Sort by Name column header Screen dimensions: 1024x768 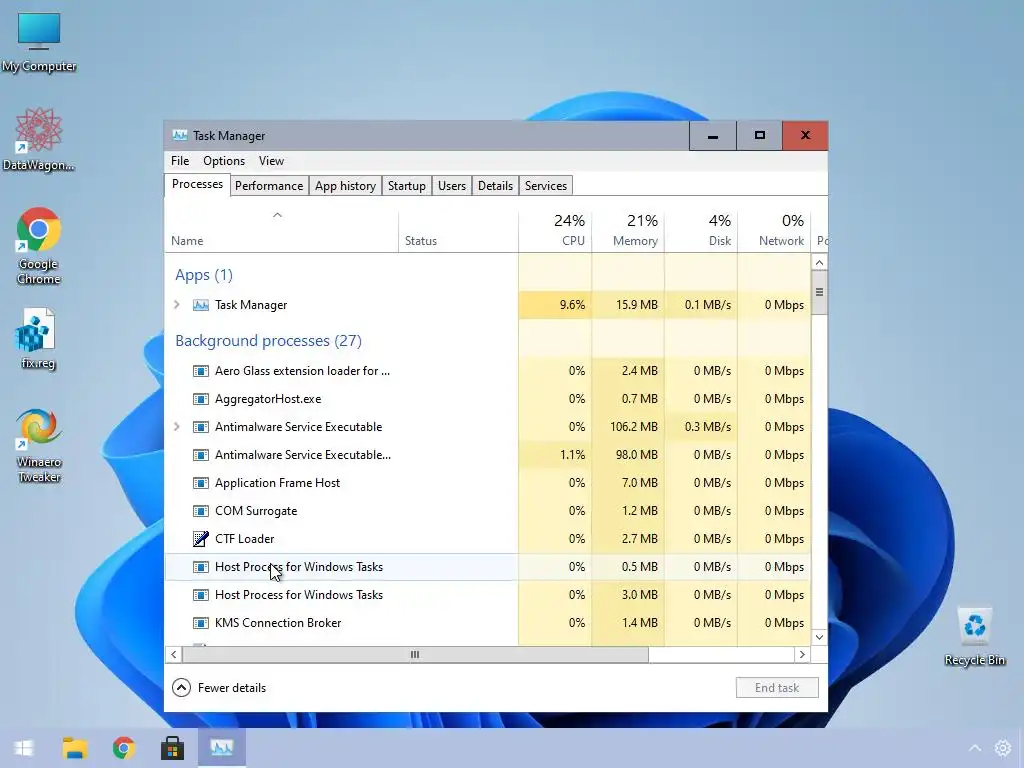[x=281, y=231]
